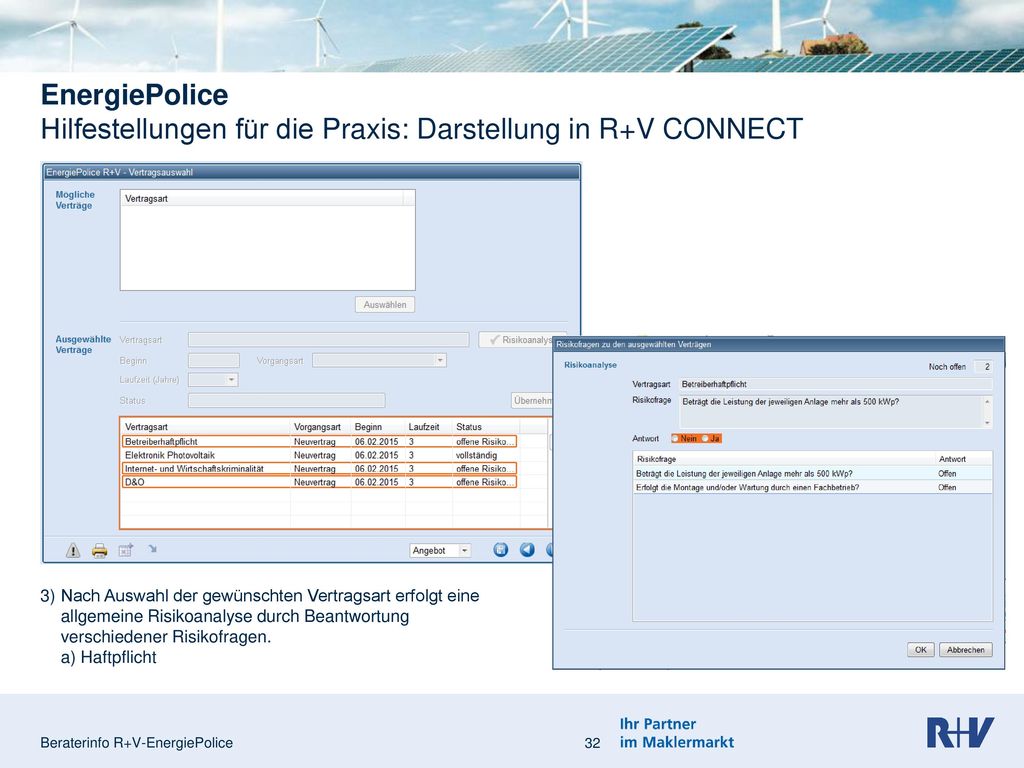1024x768 pixels.
Task: Click 06.02.2015 in the Internet- und Wirtschaftskriminalität row
Action: tap(376, 469)
